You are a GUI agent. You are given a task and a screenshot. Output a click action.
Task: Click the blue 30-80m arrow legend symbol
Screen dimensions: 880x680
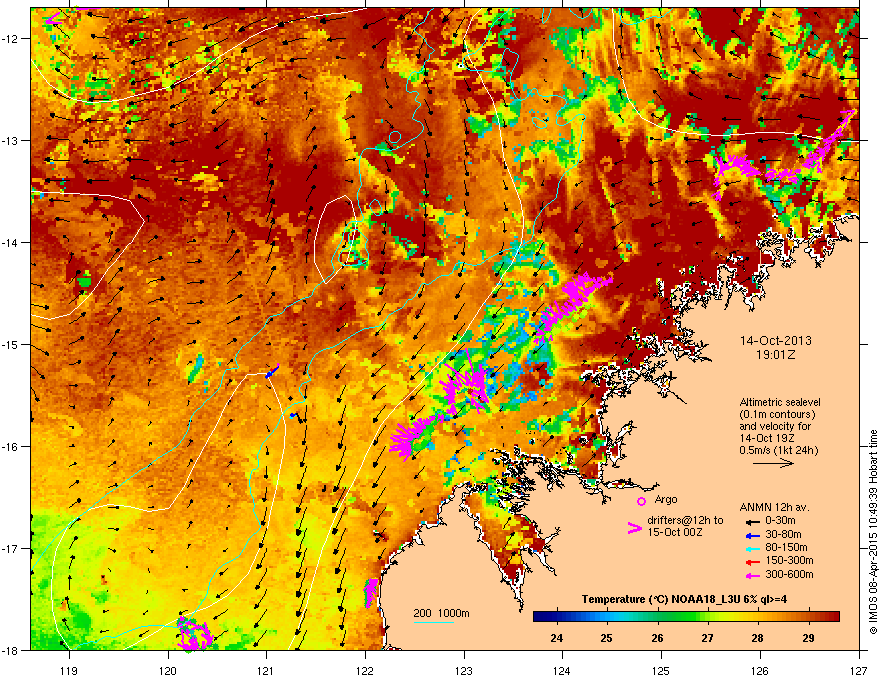(x=752, y=535)
